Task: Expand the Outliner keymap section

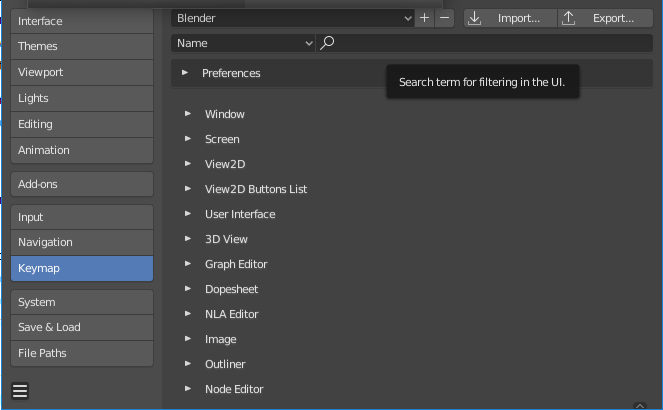Action: pyautogui.click(x=188, y=364)
